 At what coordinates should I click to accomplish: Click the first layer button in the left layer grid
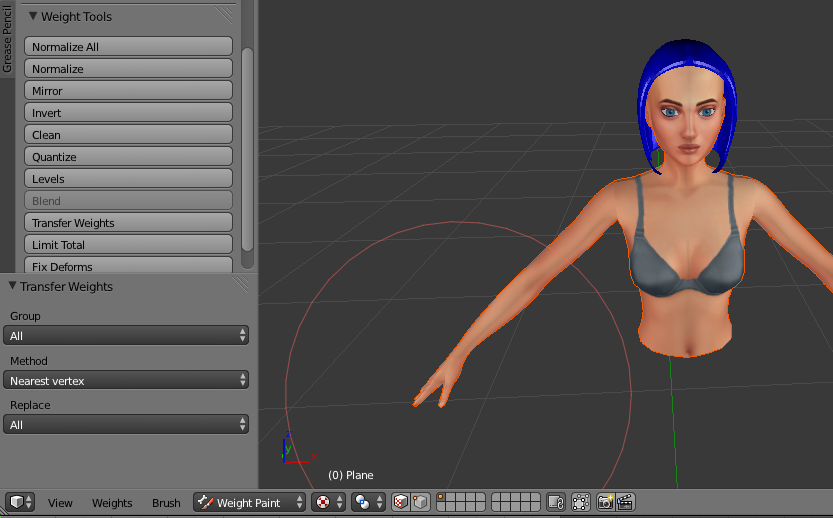pos(441,497)
